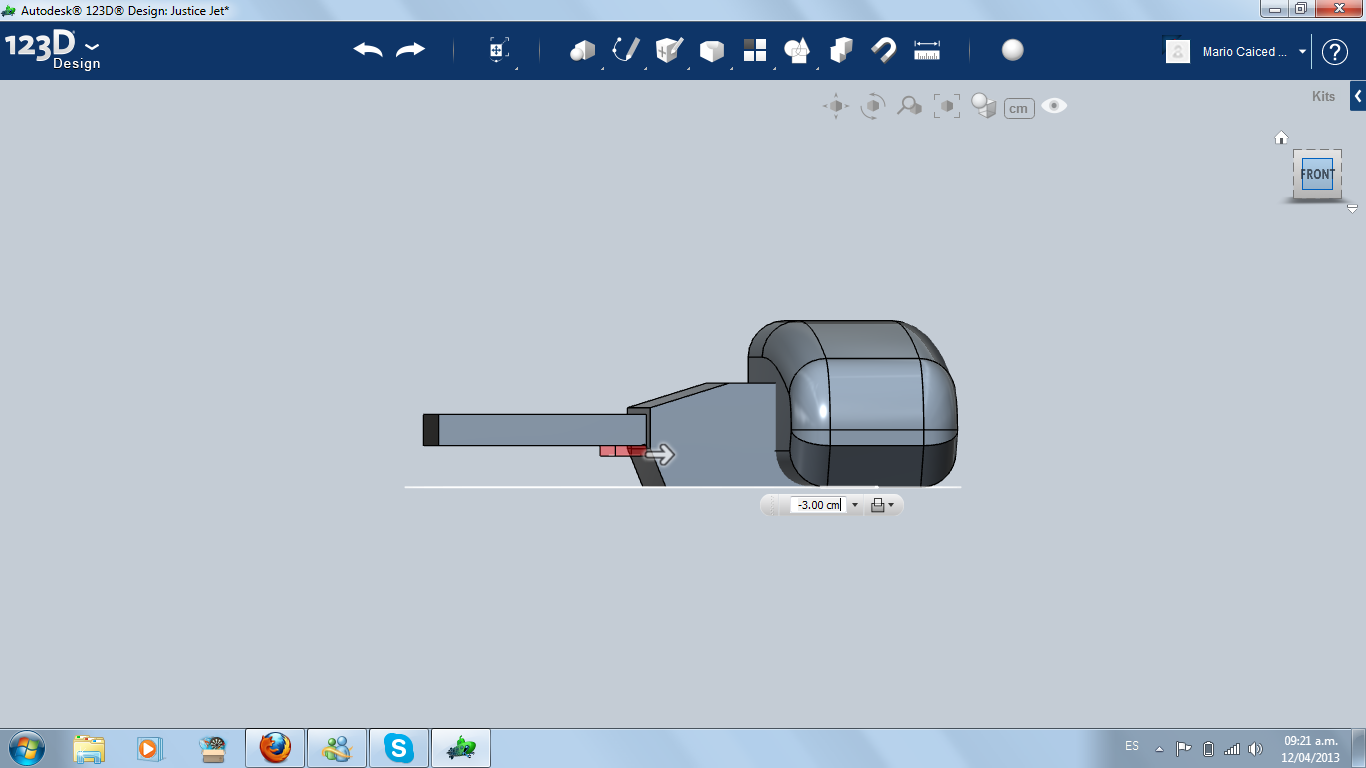Click the -3.00 cm distance input field
This screenshot has width=1366, height=768.
(x=818, y=505)
